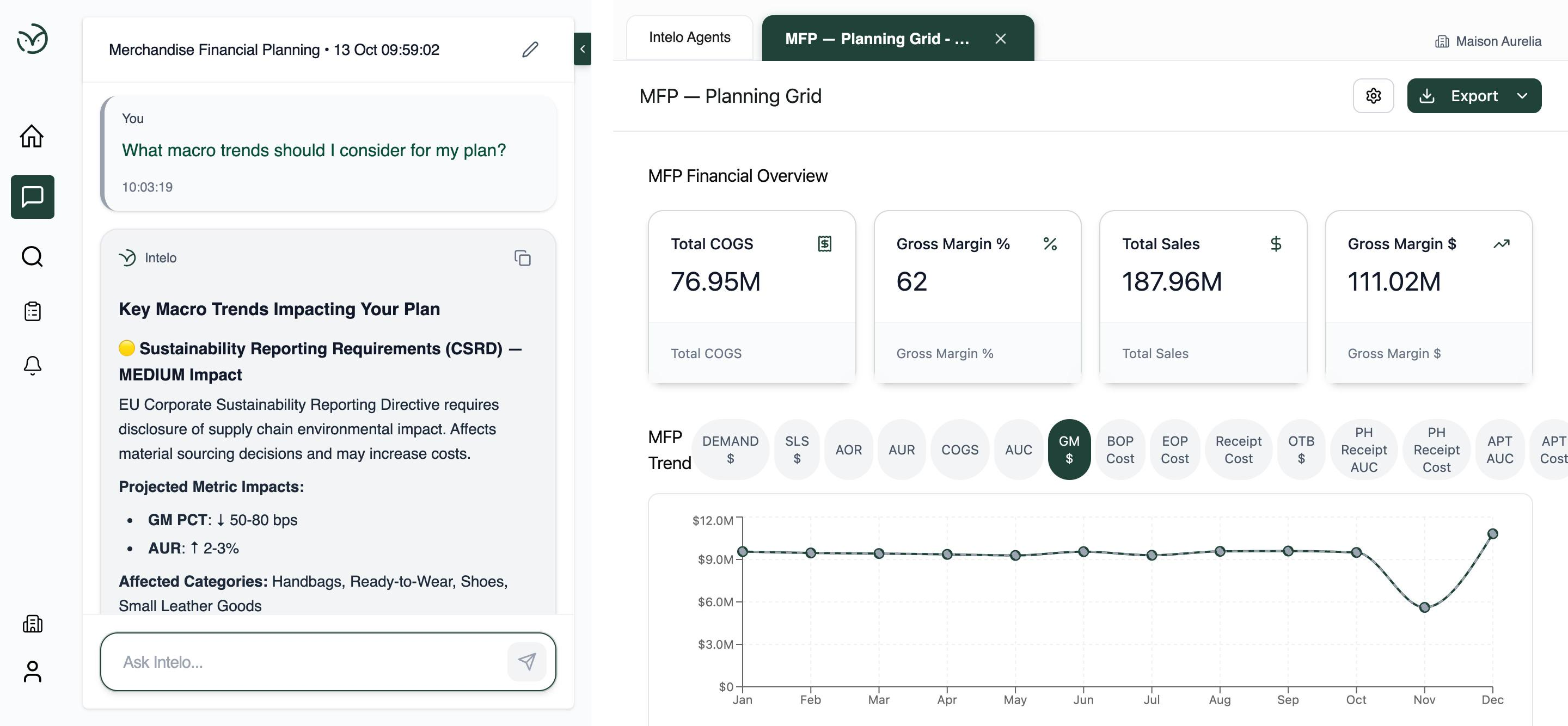Toggle the GM $ trend metric
Viewport: 1568px width, 726px height.
[1069, 450]
